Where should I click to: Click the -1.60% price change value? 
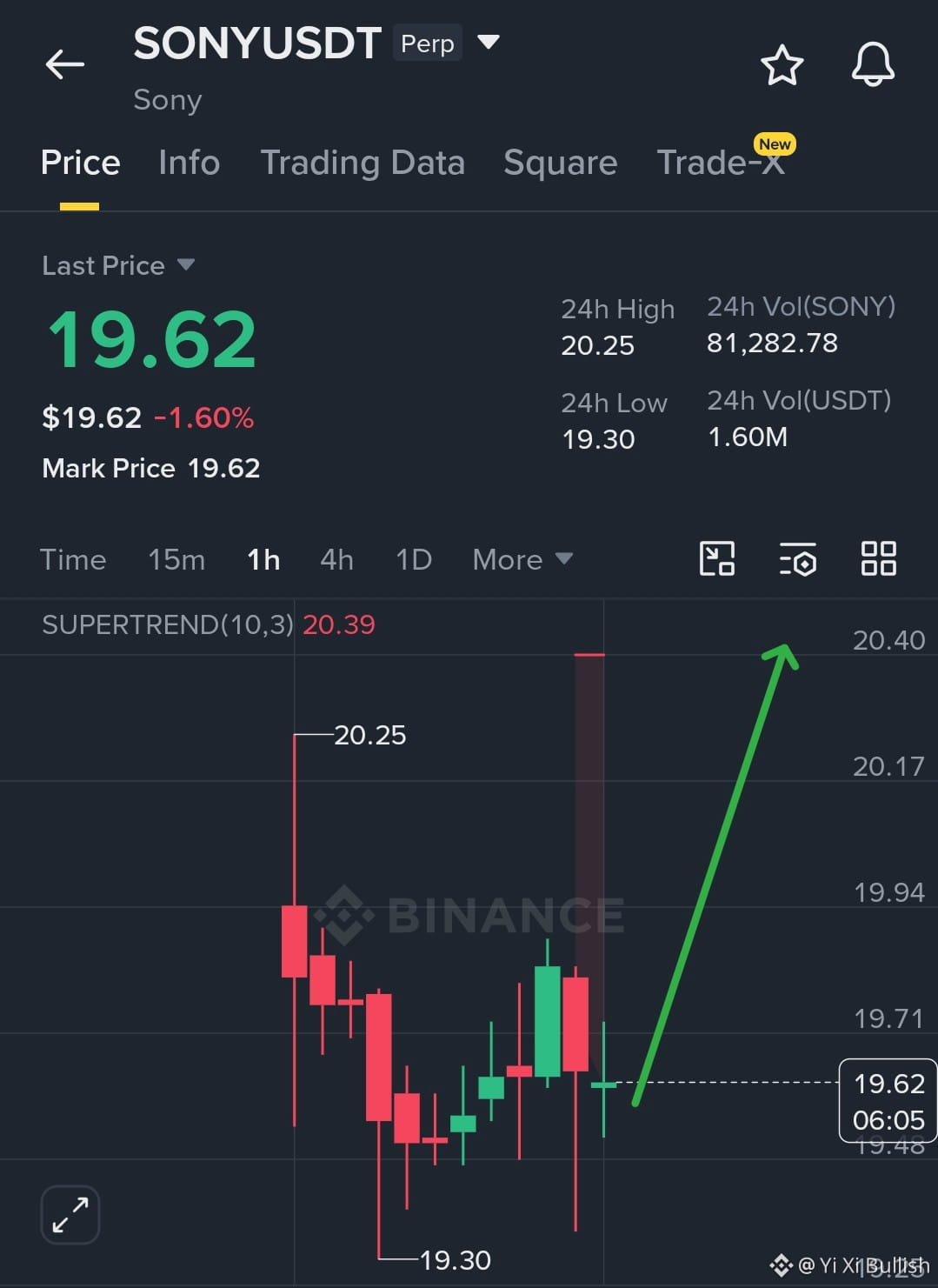[x=204, y=417]
